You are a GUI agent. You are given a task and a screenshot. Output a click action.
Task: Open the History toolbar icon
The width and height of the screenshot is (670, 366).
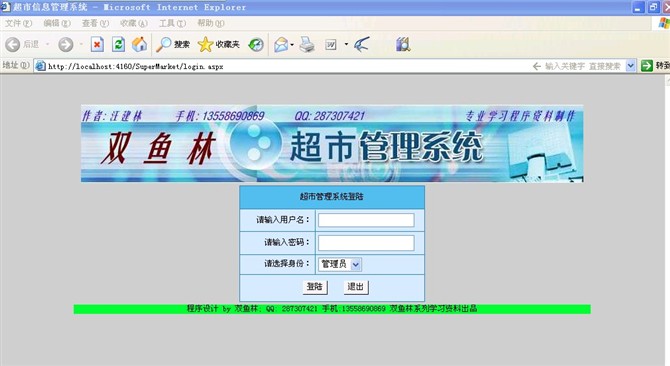(x=256, y=44)
